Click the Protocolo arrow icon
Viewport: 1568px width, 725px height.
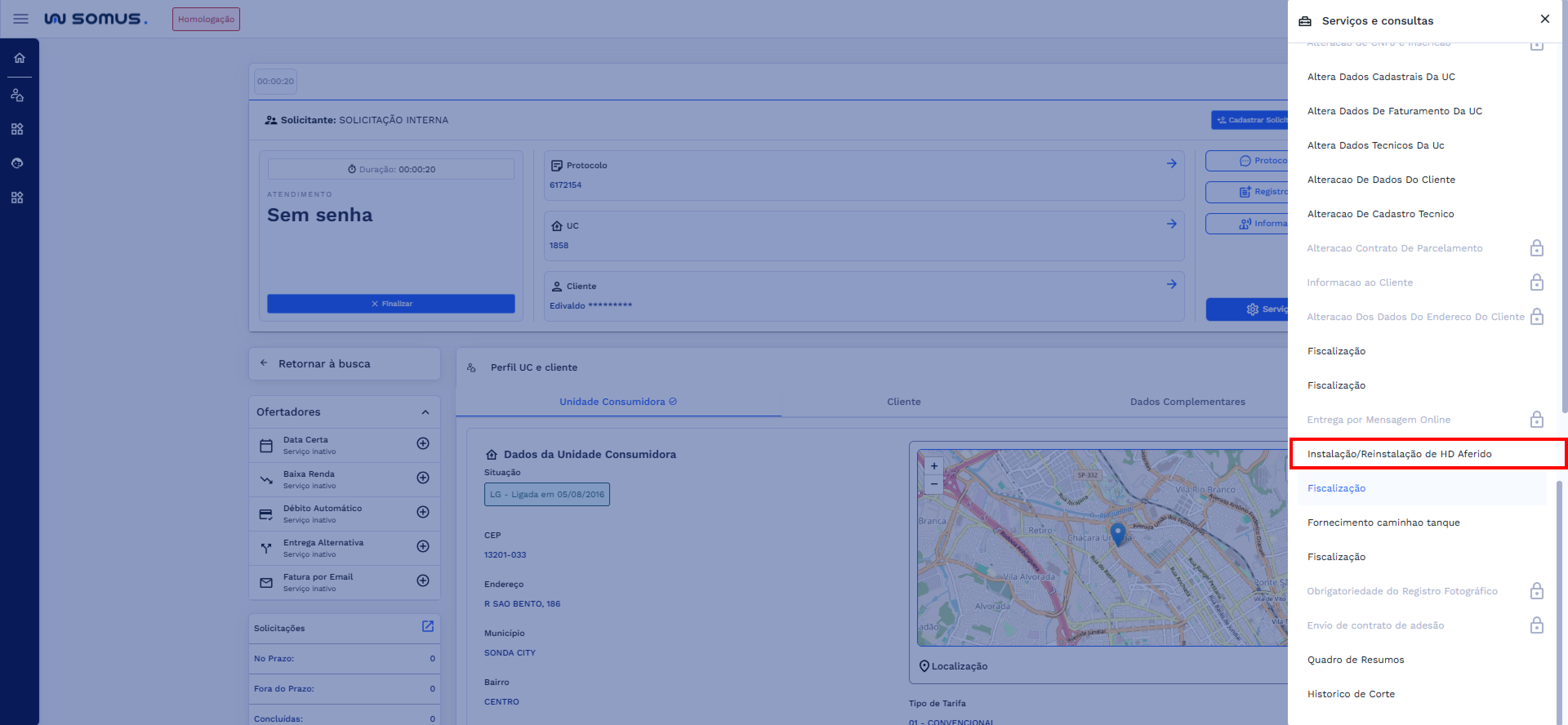click(1171, 164)
